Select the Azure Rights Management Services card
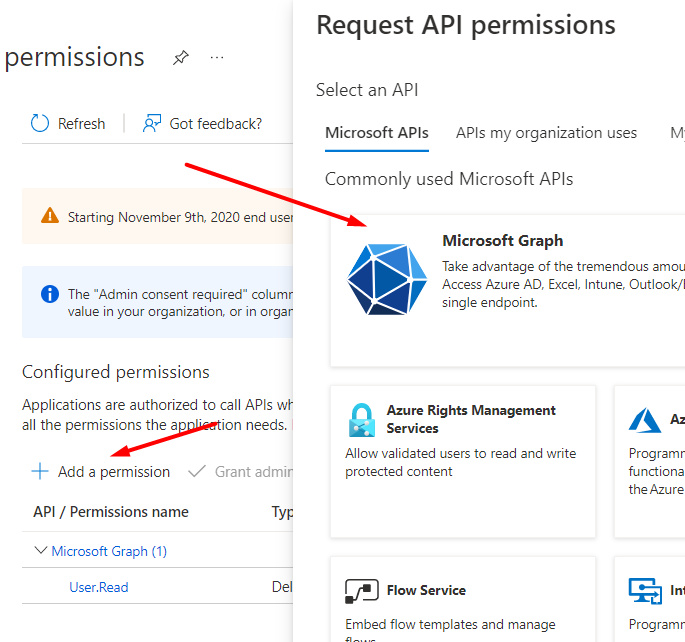685x642 pixels. (x=463, y=461)
